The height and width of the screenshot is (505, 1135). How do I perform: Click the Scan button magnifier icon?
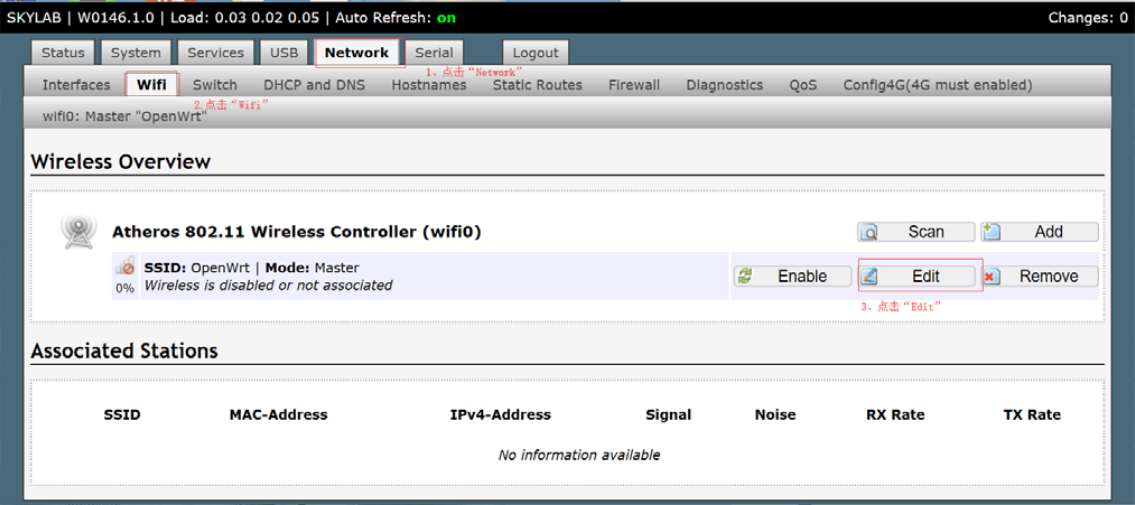click(871, 232)
